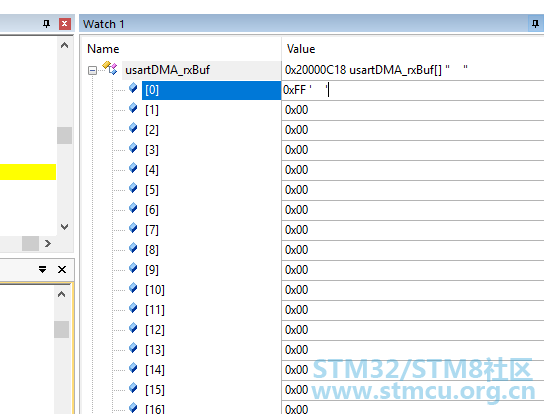Image resolution: width=544 pixels, height=414 pixels.
Task: Click the blue icon for element [12]
Action: [x=133, y=328]
